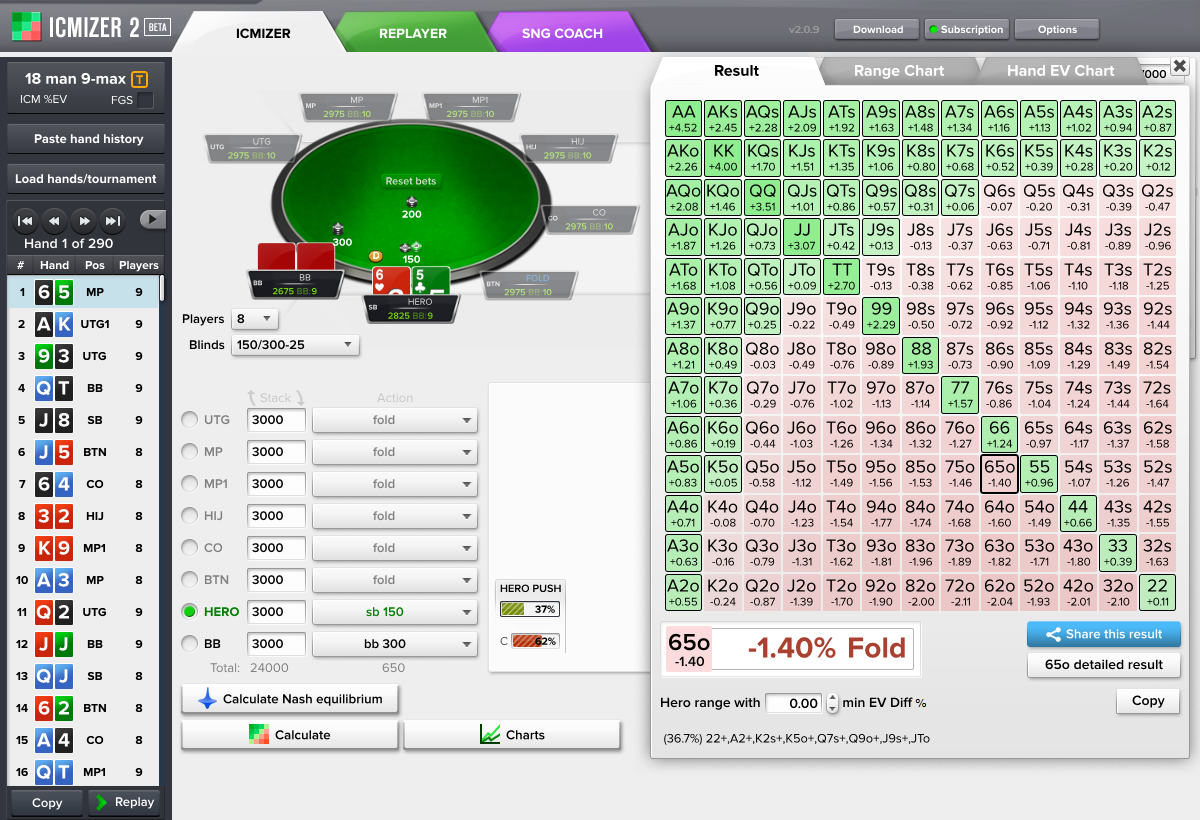Select the MP radio button
The height and width of the screenshot is (820, 1200).
coord(189,452)
